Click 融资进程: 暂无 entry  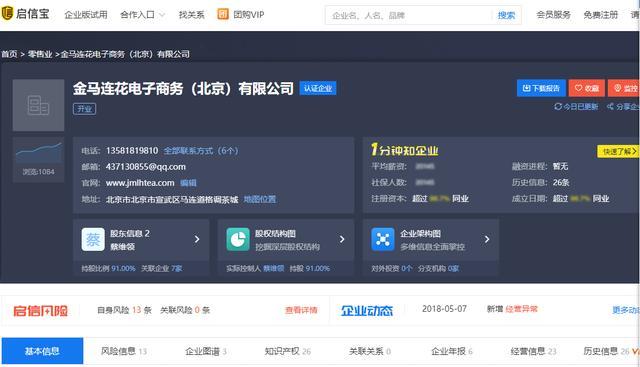click(x=540, y=166)
